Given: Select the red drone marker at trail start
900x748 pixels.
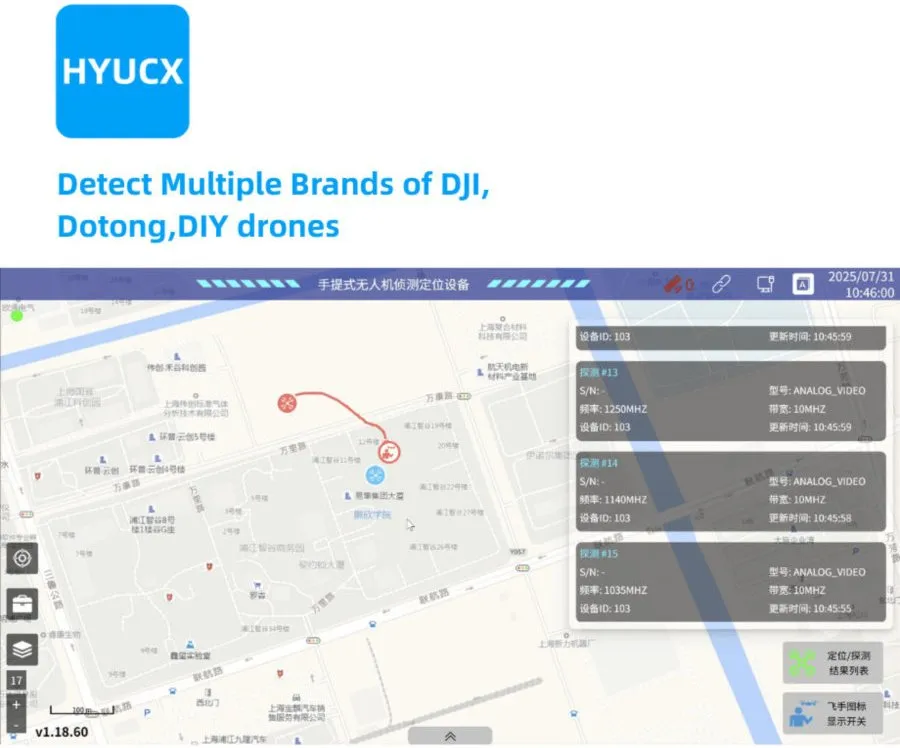Looking at the screenshot, I should pos(287,403).
